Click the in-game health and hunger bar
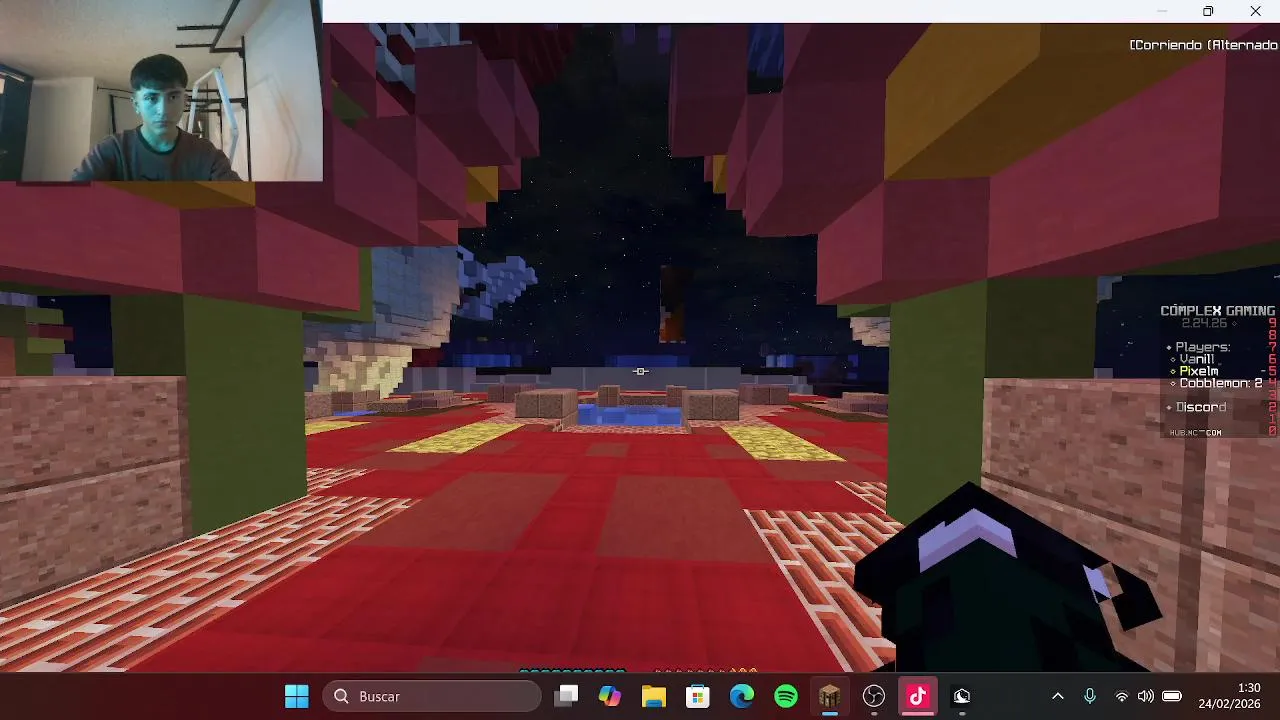Image resolution: width=1280 pixels, height=720 pixels. pos(638,670)
